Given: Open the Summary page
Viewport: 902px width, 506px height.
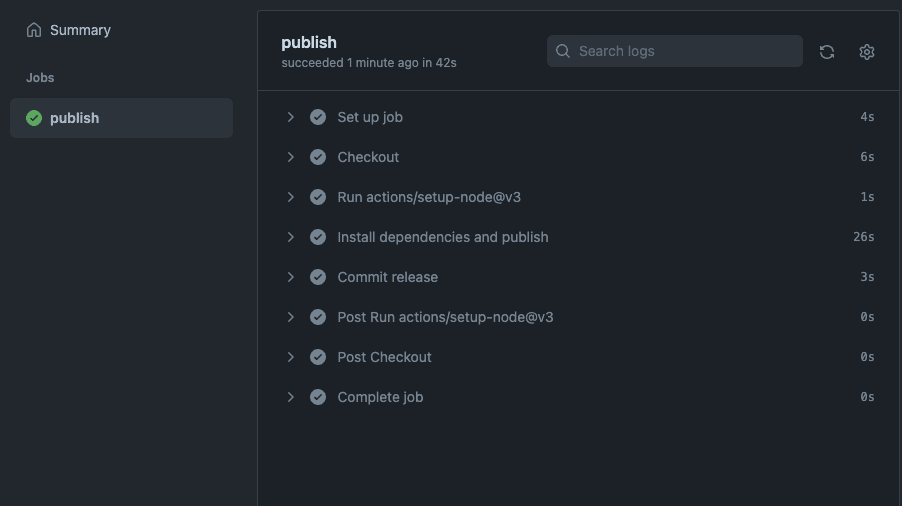Looking at the screenshot, I should (80, 30).
